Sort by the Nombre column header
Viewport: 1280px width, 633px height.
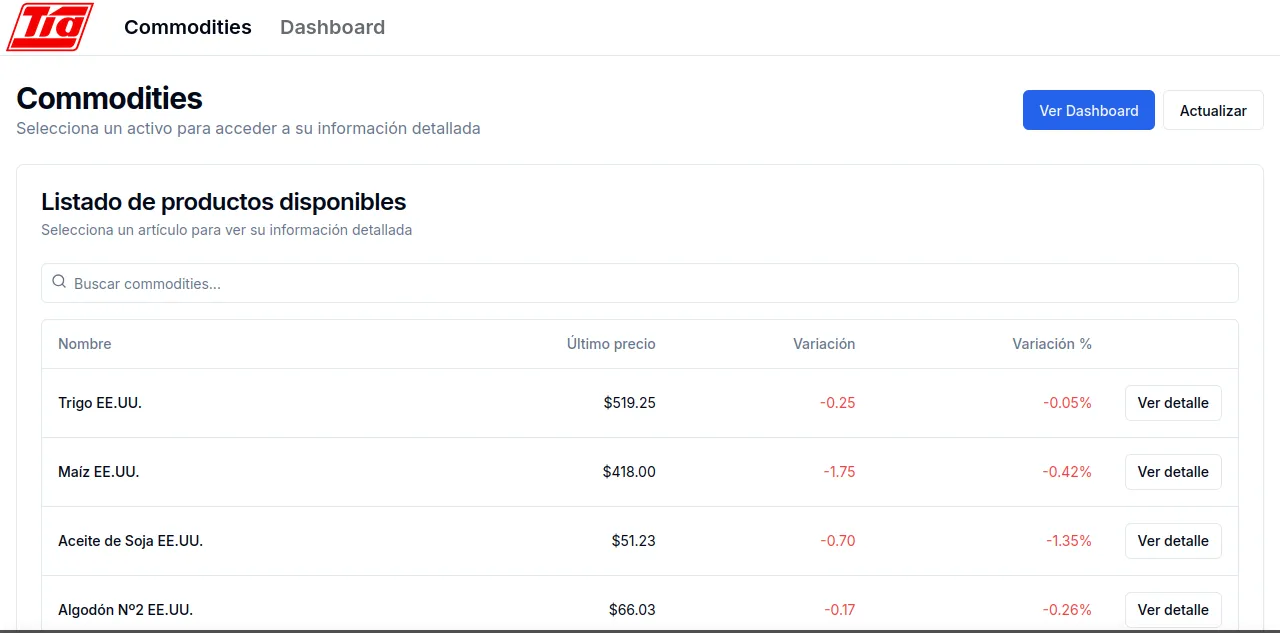[84, 343]
